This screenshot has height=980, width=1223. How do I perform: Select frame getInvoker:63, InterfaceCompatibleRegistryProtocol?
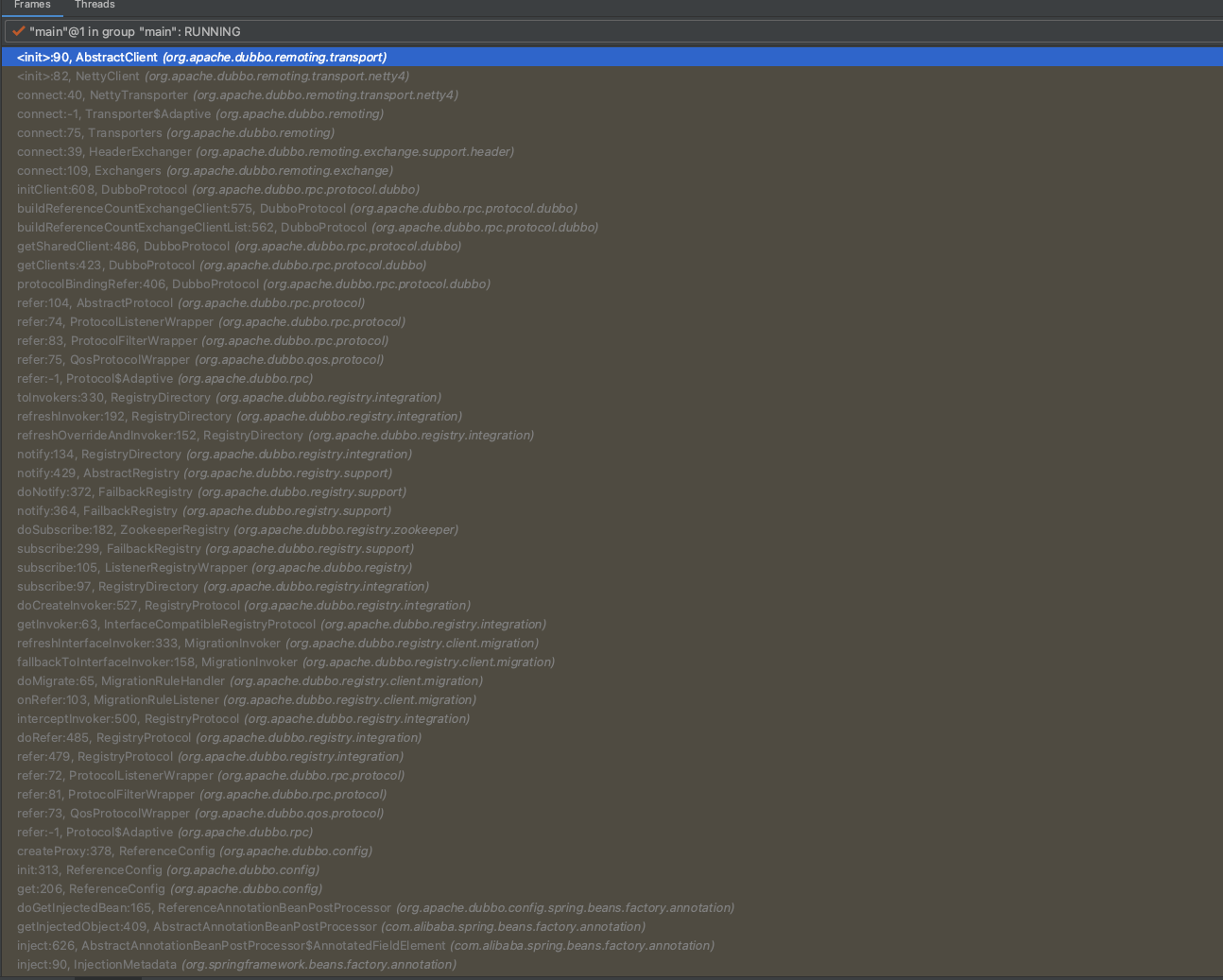[611, 624]
